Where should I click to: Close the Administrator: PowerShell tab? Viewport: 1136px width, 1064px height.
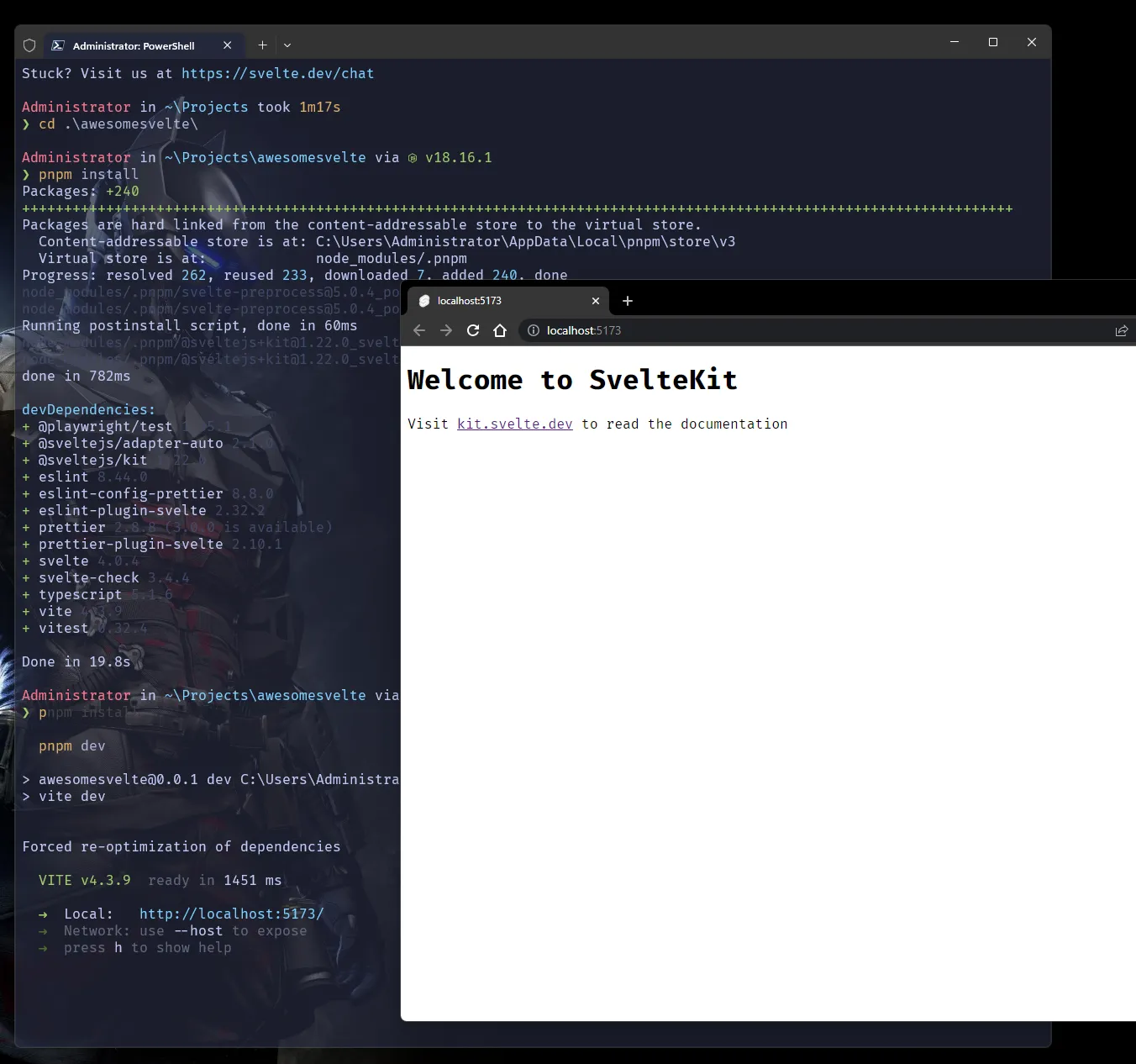point(227,45)
